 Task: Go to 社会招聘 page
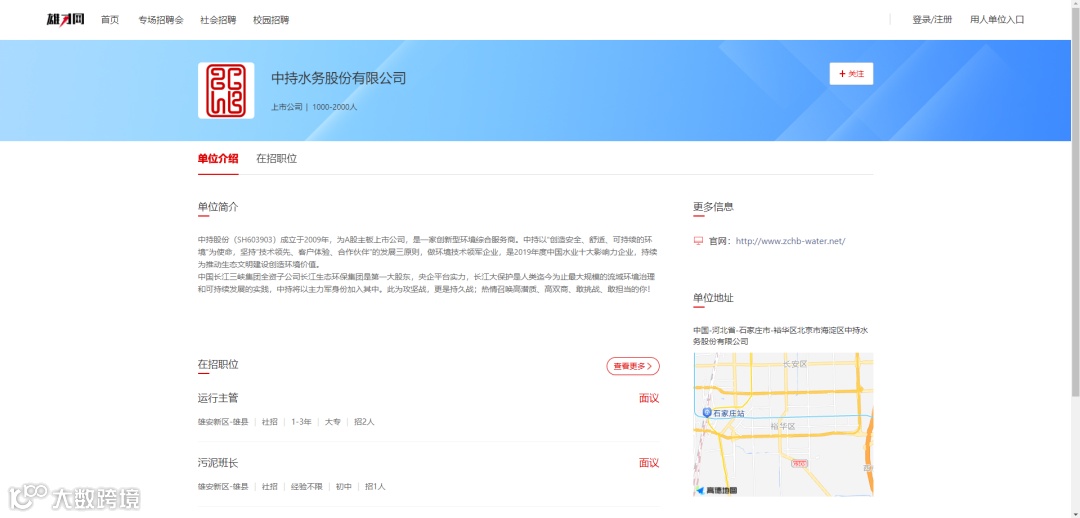pos(218,20)
